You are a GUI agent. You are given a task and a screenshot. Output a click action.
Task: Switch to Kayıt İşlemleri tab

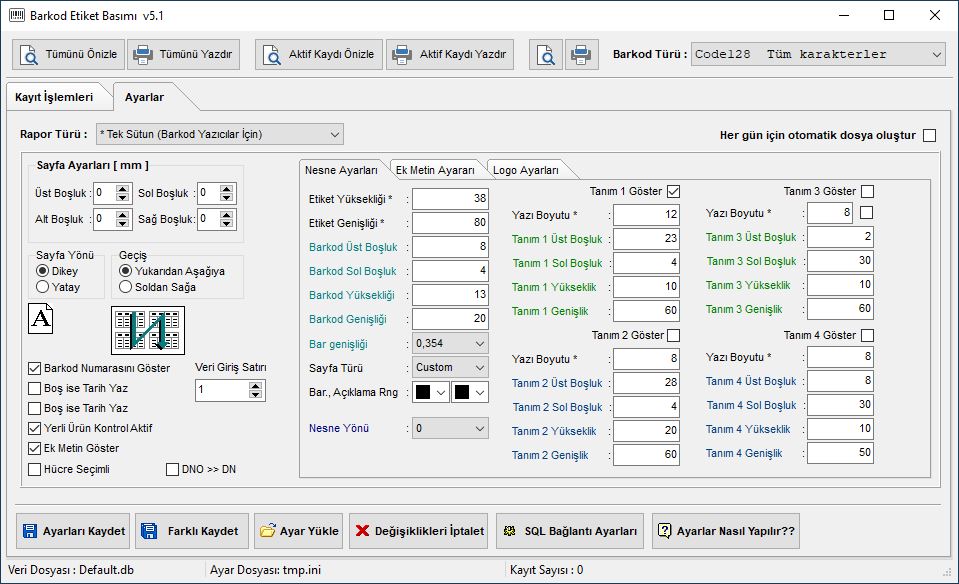(54, 97)
